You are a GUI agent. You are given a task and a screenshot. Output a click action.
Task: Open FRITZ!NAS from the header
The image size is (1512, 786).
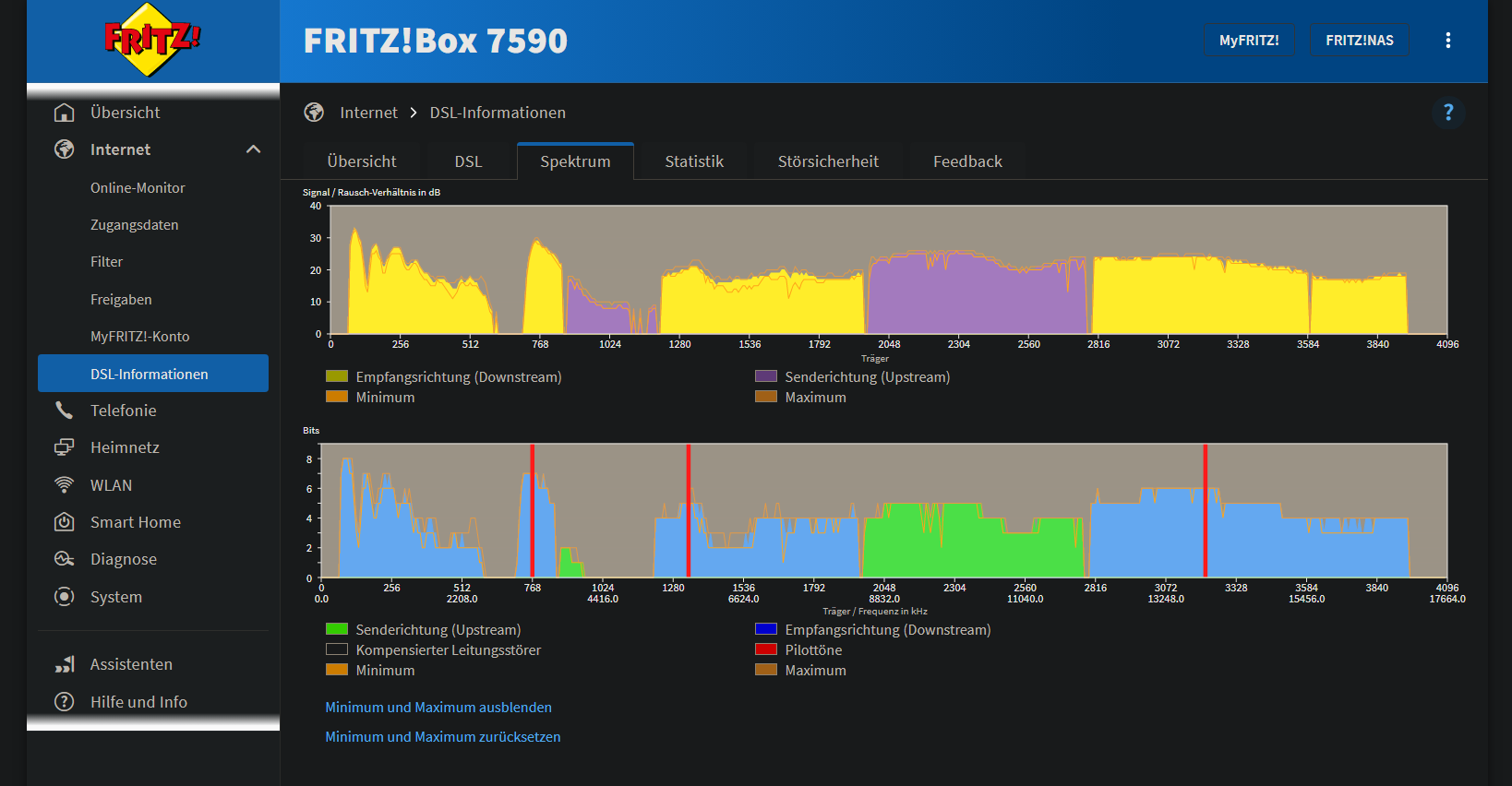click(1360, 41)
